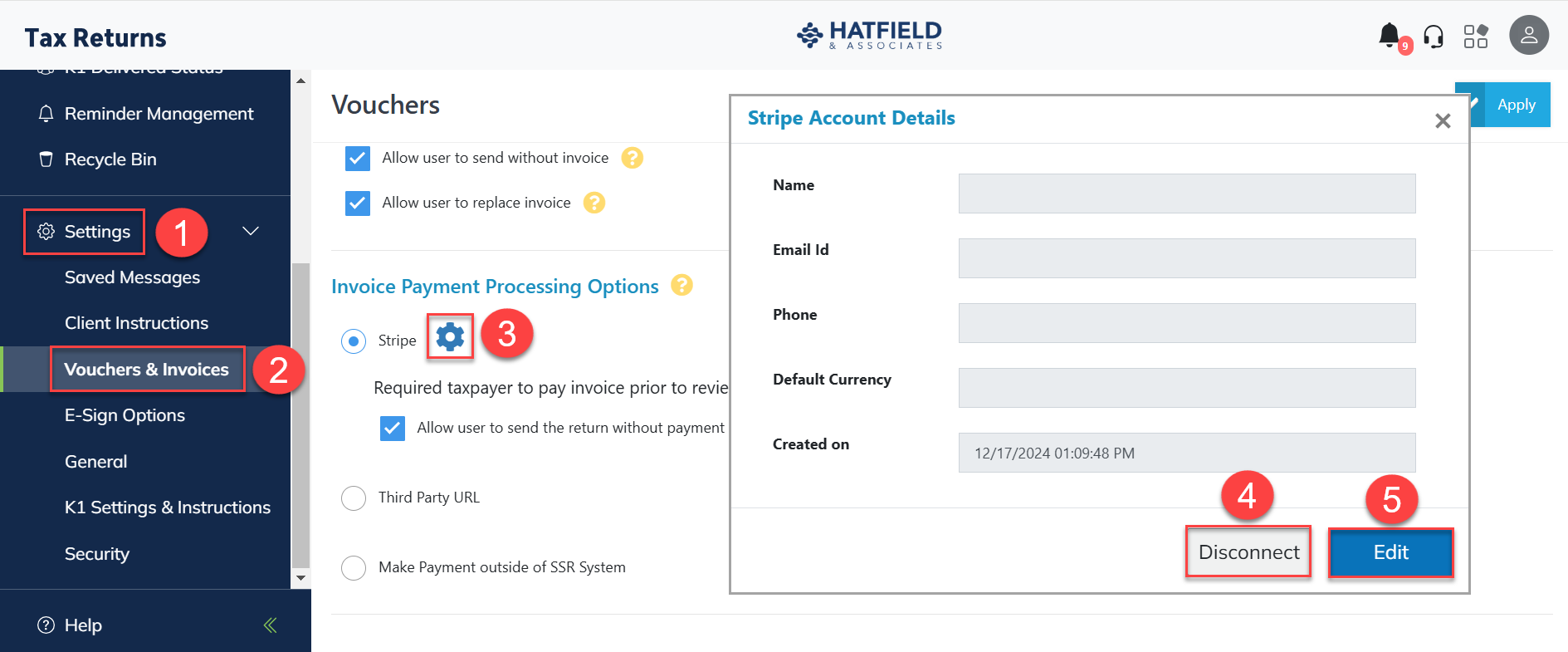Image resolution: width=1568 pixels, height=652 pixels.
Task: Uncheck Allow user to send without invoice
Action: (x=358, y=158)
